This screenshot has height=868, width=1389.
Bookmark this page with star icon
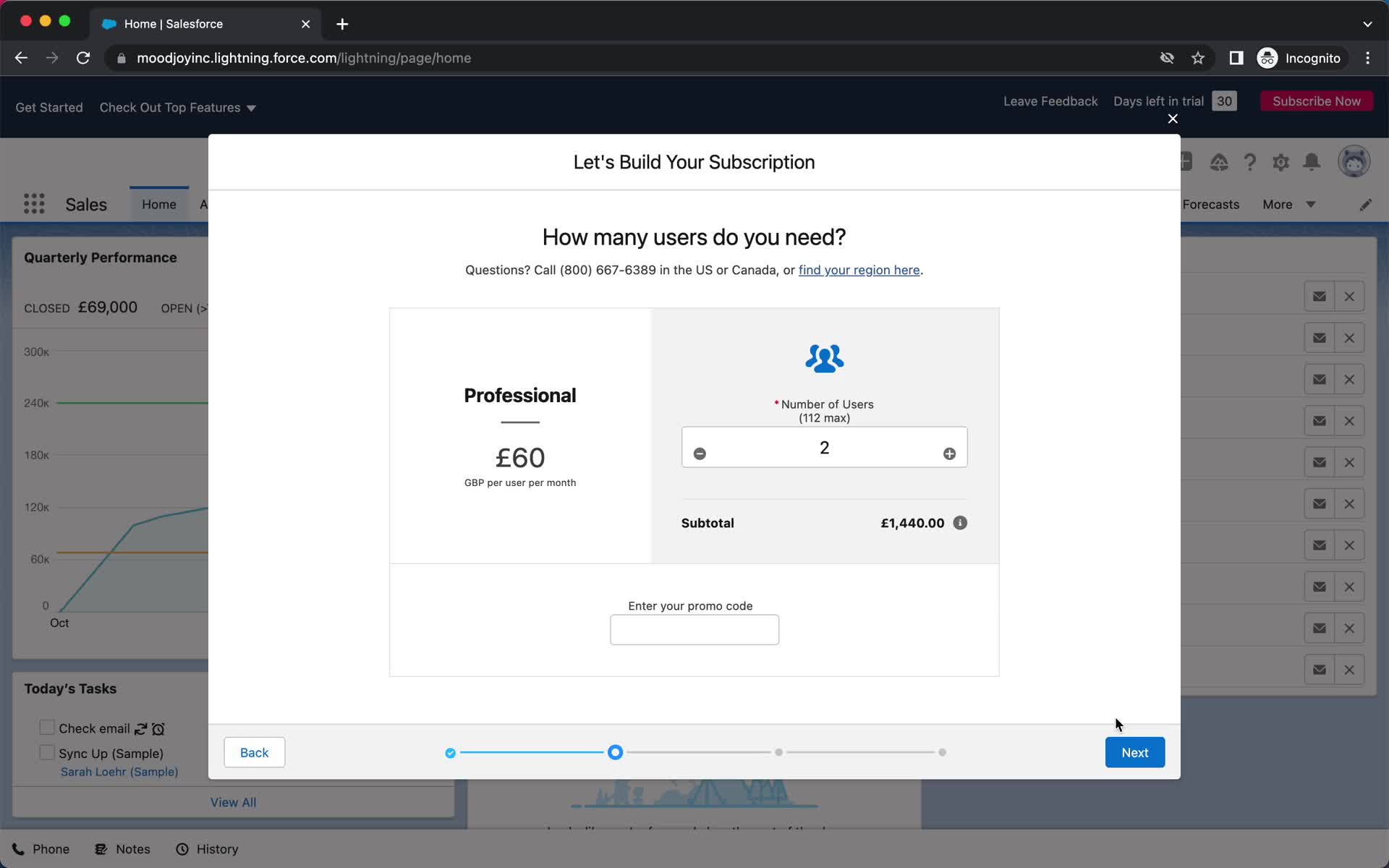[x=1198, y=58]
